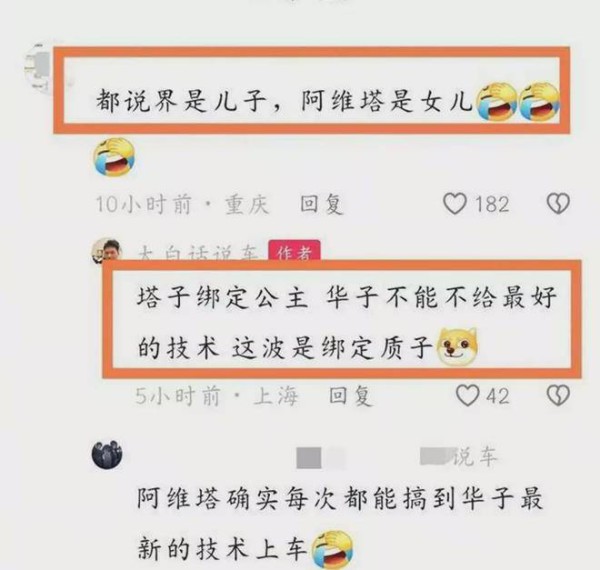
Task: Select the comment 都说界是儿子，阿维塔是女儿
Action: pos(284,102)
